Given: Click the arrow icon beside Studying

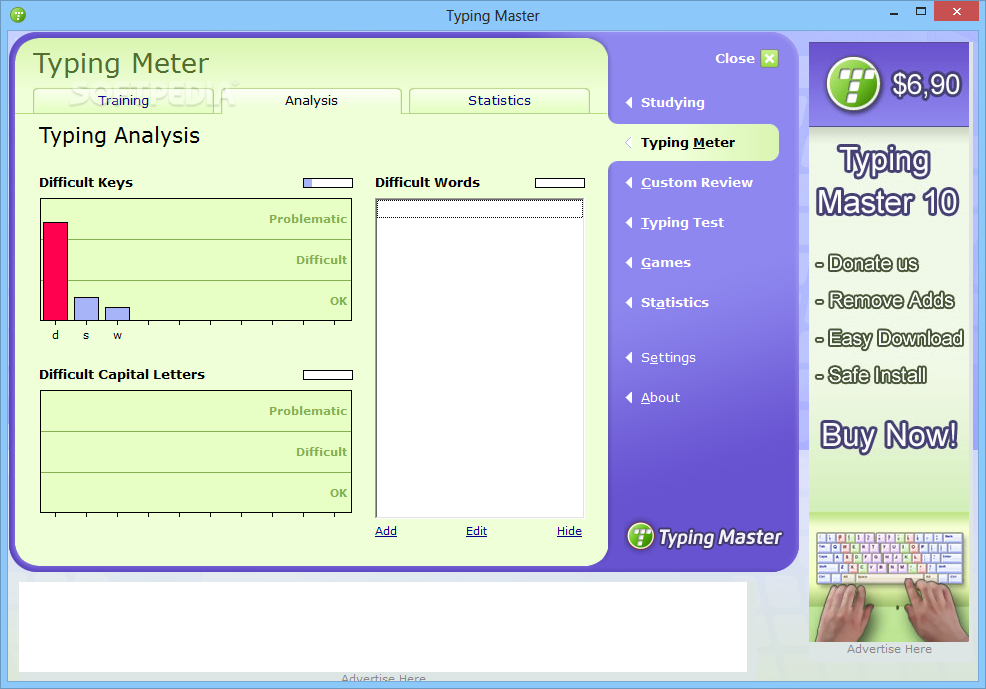Looking at the screenshot, I should [x=629, y=102].
